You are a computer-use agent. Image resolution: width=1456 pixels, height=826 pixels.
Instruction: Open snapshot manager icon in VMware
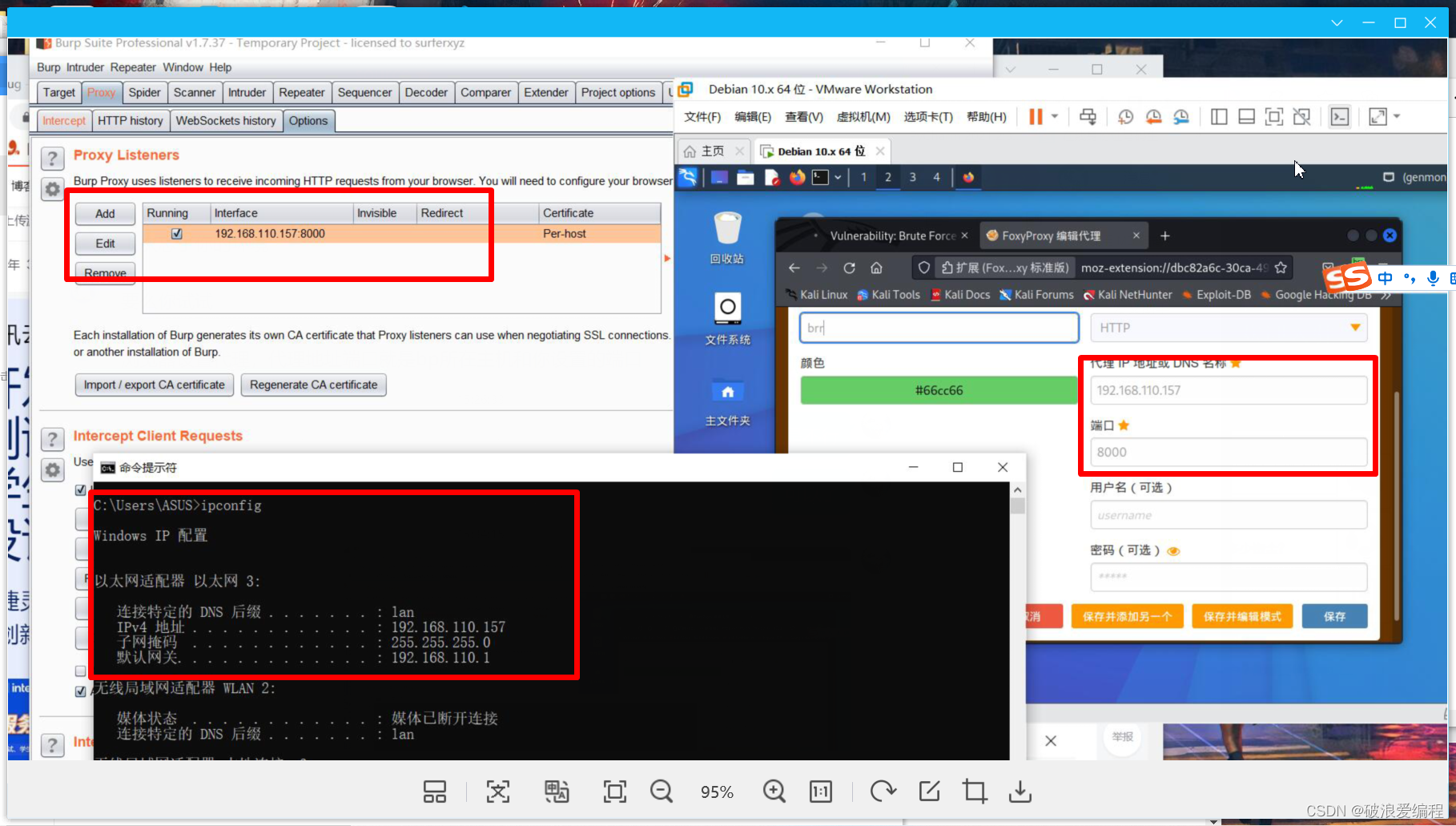pyautogui.click(x=1181, y=117)
